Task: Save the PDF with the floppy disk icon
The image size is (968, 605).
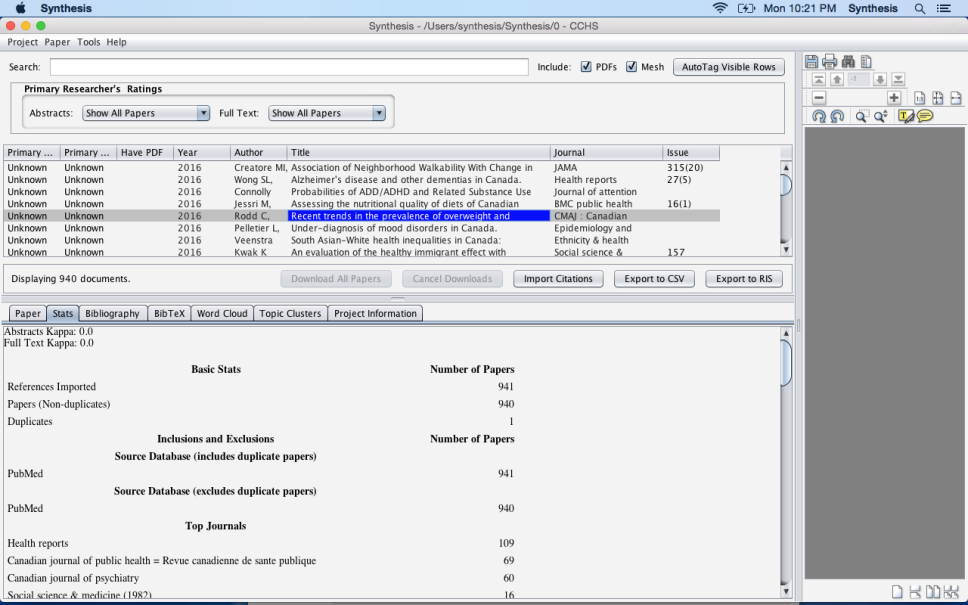Action: pos(811,61)
